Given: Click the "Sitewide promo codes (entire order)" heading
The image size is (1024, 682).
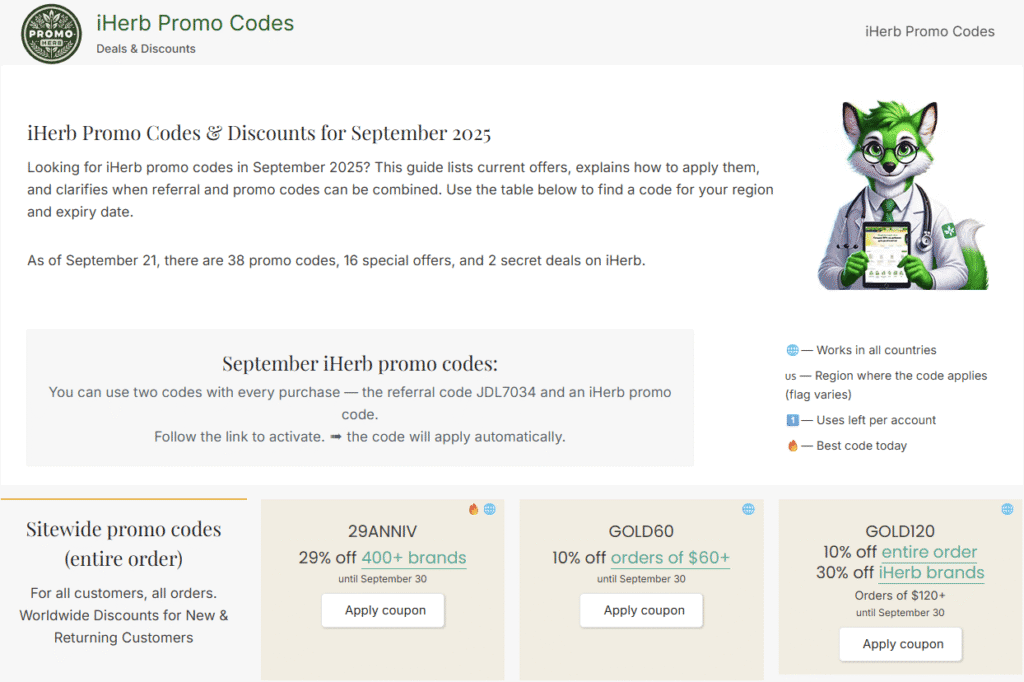Looking at the screenshot, I should (x=124, y=543).
